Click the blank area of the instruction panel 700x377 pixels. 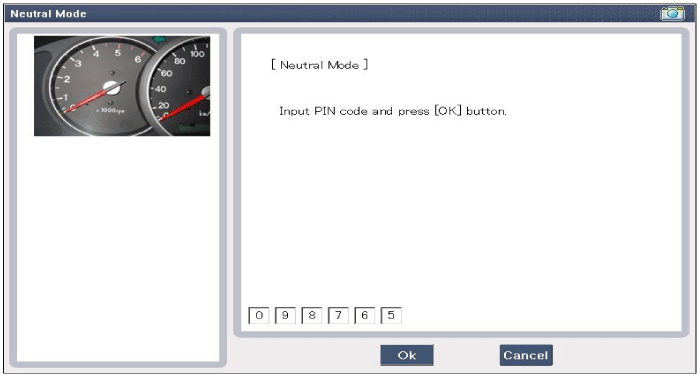click(x=461, y=205)
